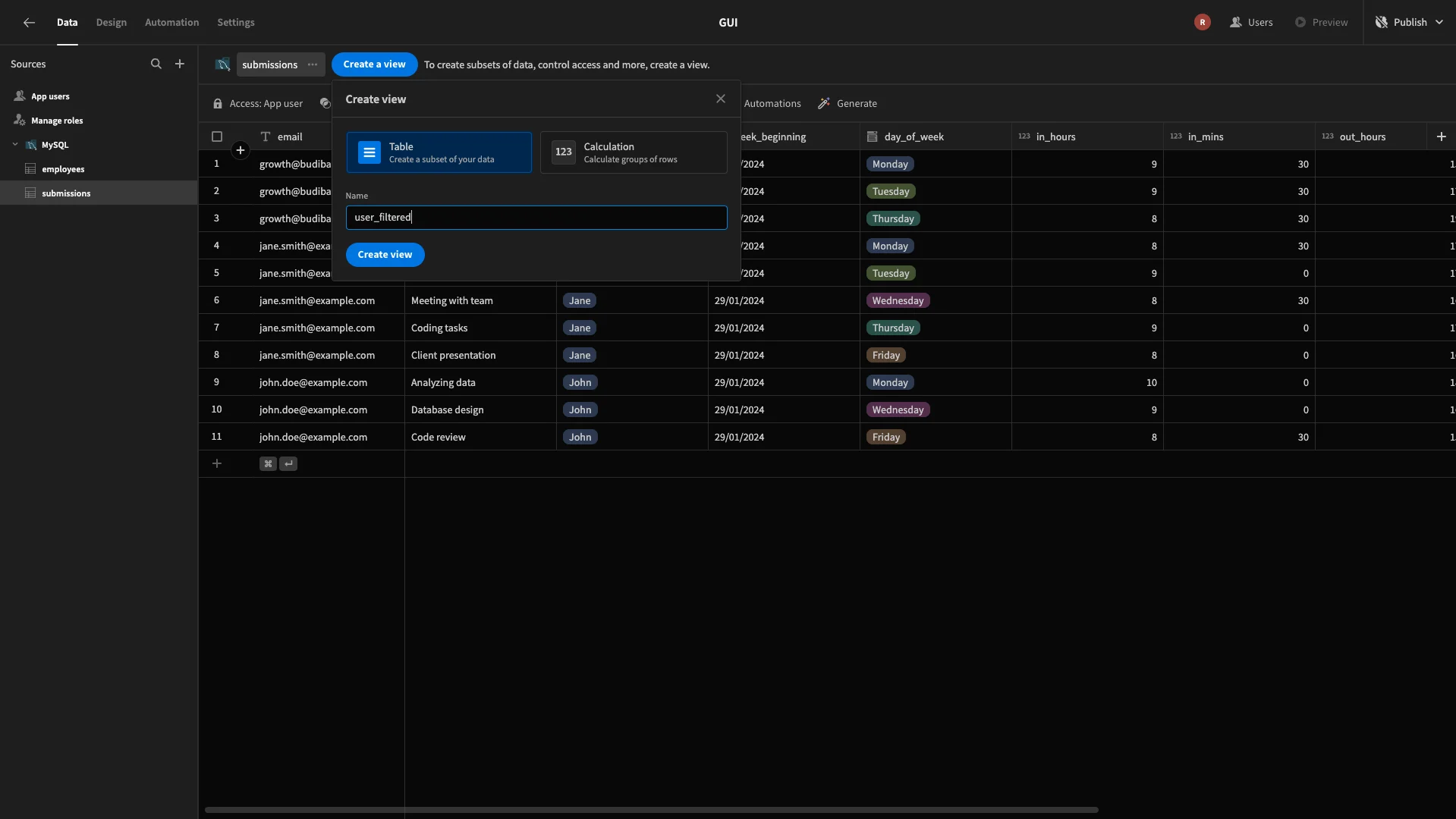Open the Users panel
The height and width of the screenshot is (819, 1456).
pyautogui.click(x=1251, y=23)
